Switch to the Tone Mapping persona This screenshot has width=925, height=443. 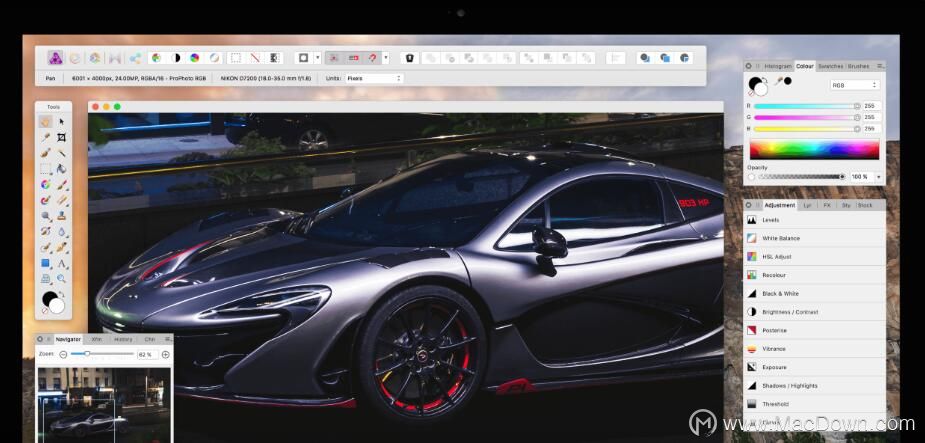(x=115, y=58)
